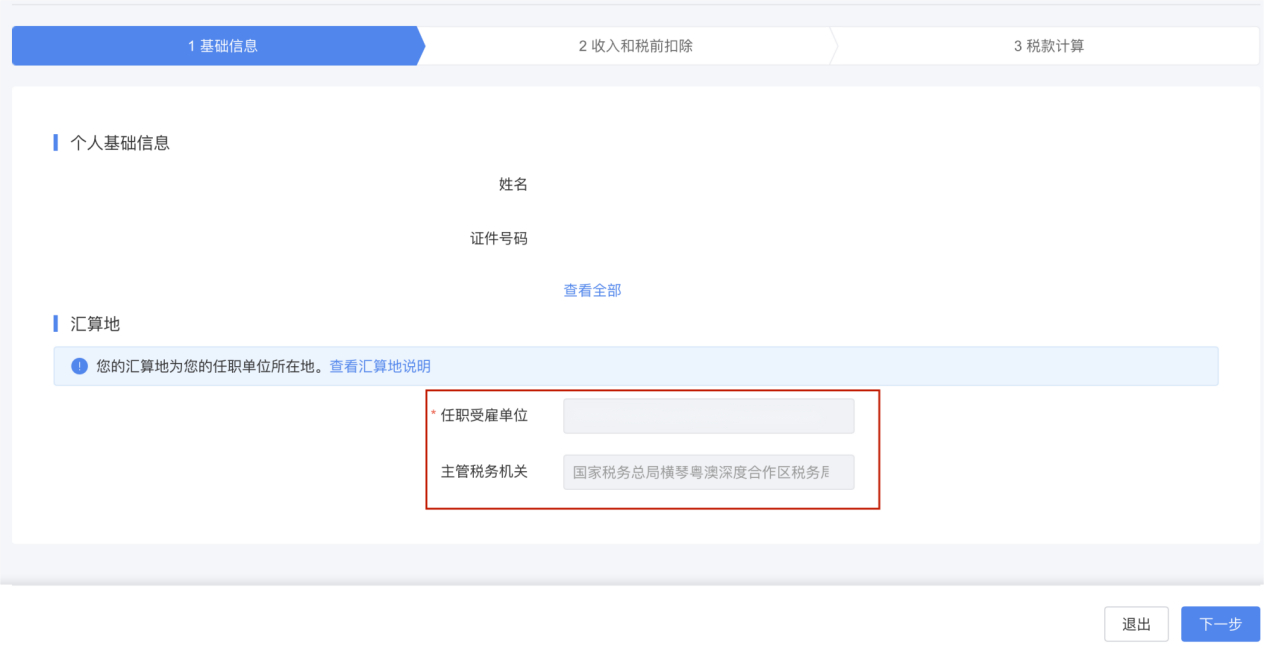Open the 查看汇算地说明 link
Screen dimensions: 1264x648
tap(380, 367)
